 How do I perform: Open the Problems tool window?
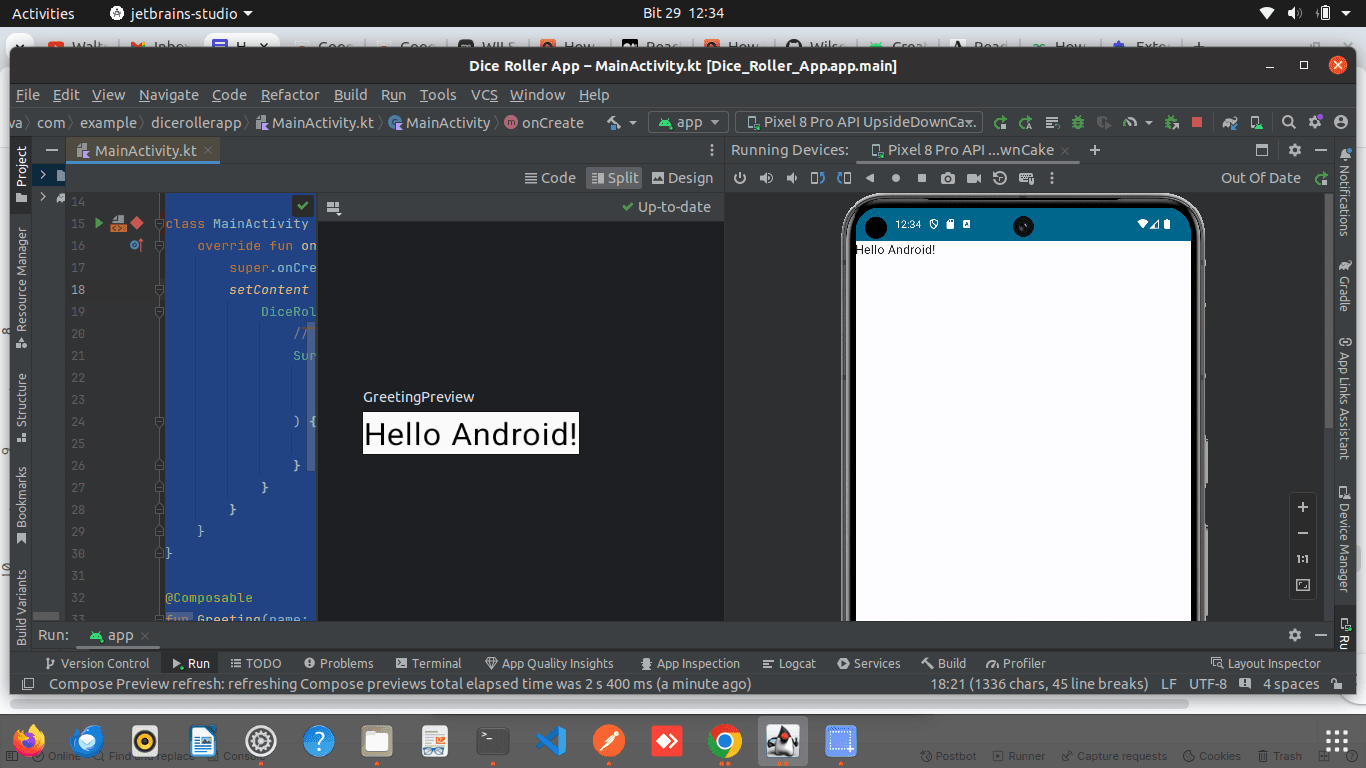point(338,663)
